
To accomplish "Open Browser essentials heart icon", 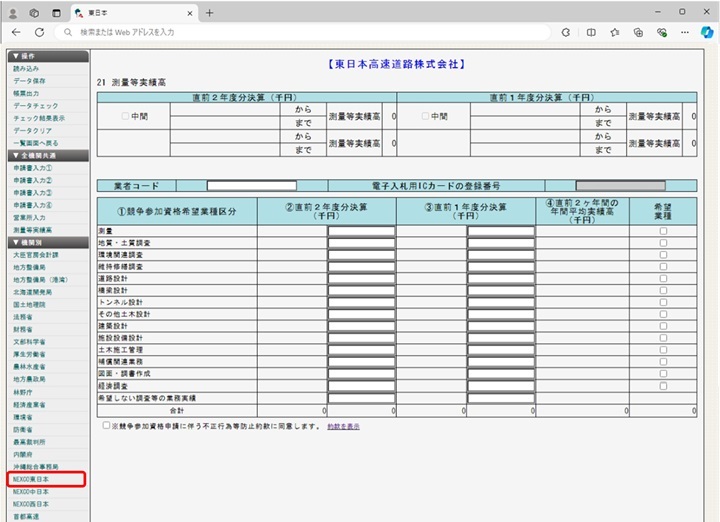I will pyautogui.click(x=662, y=32).
